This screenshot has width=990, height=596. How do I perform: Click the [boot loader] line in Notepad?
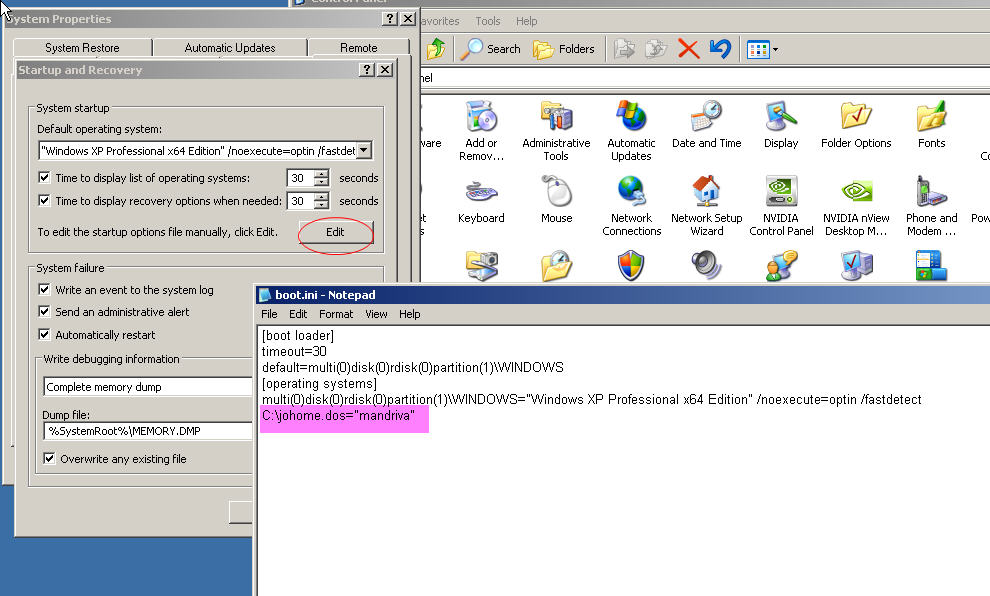click(297, 335)
